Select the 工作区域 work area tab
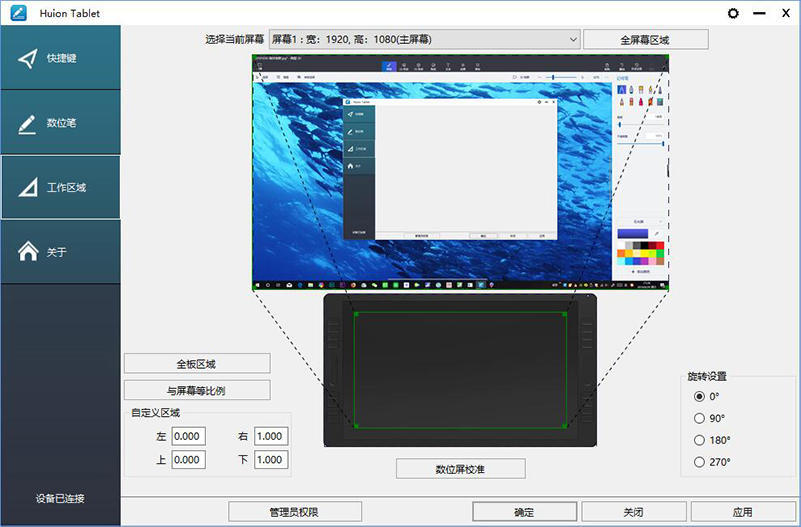This screenshot has height=527, width=801. click(x=60, y=187)
